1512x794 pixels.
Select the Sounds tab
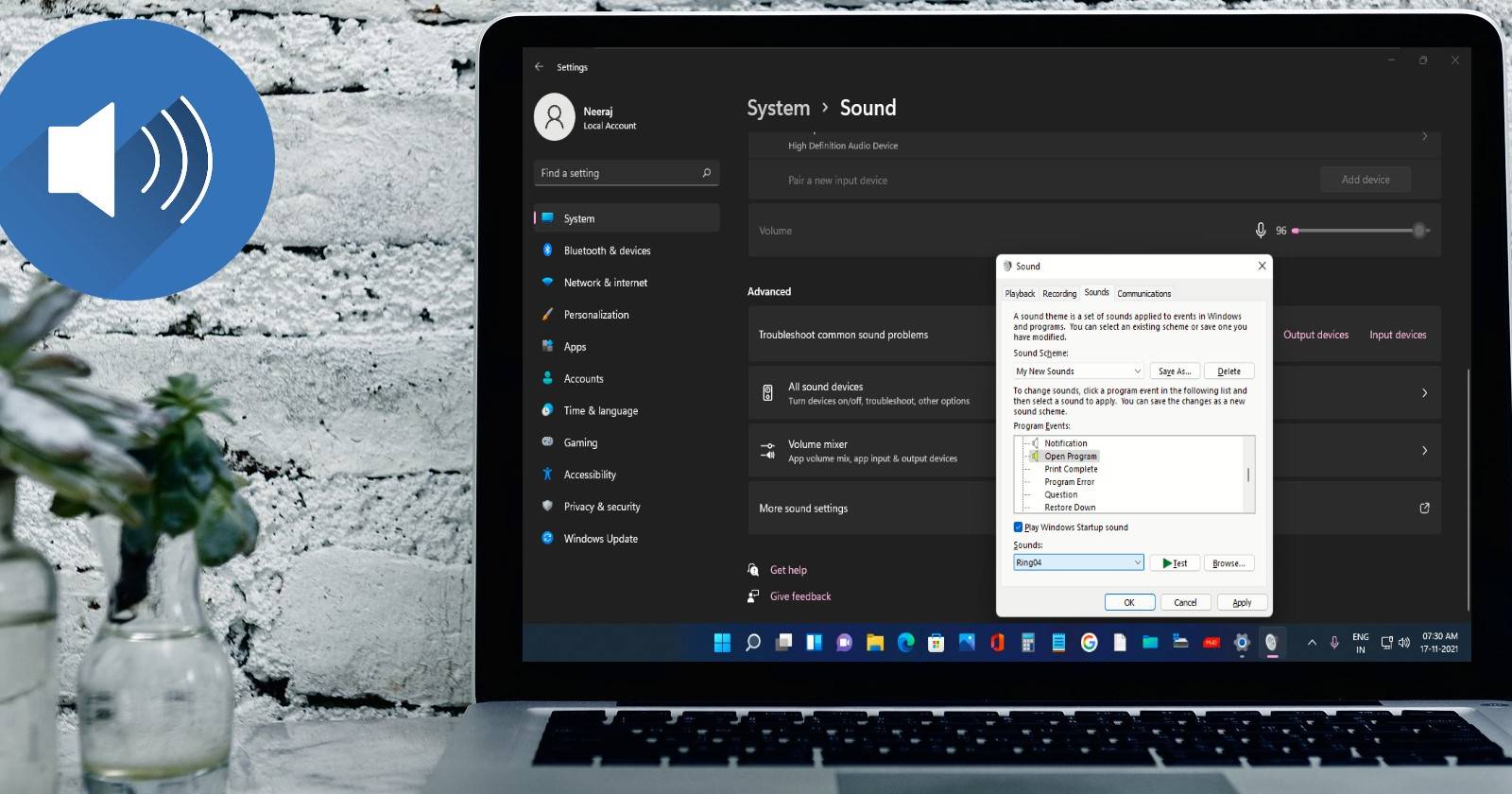tap(1096, 293)
